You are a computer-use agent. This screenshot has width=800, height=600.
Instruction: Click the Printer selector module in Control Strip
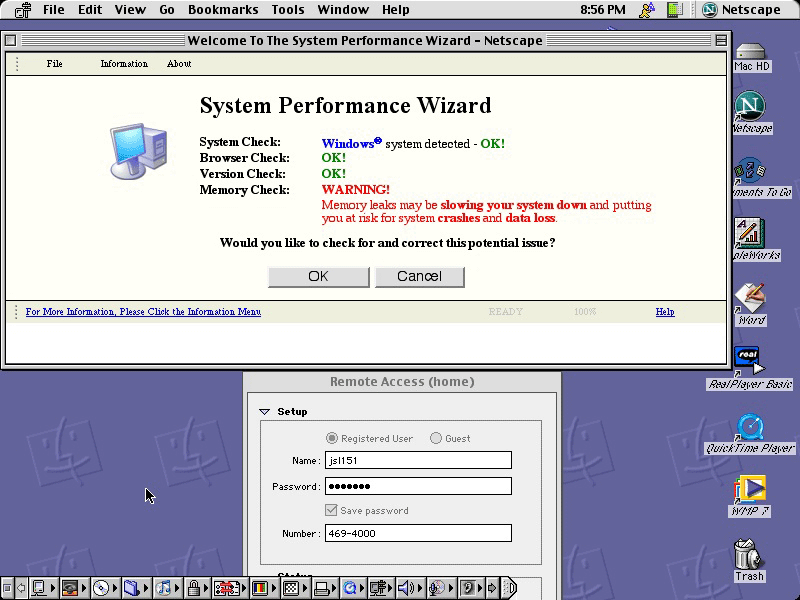pos(321,588)
